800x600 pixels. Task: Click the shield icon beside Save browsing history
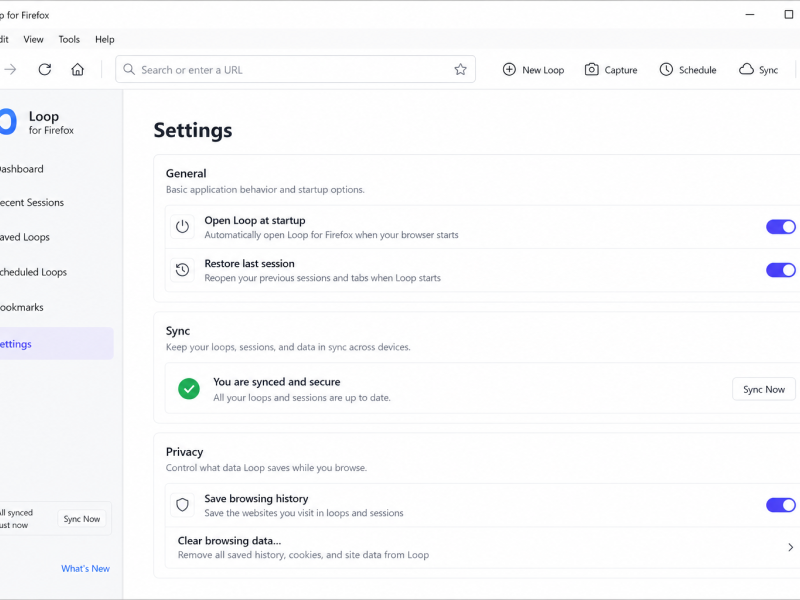tap(182, 505)
